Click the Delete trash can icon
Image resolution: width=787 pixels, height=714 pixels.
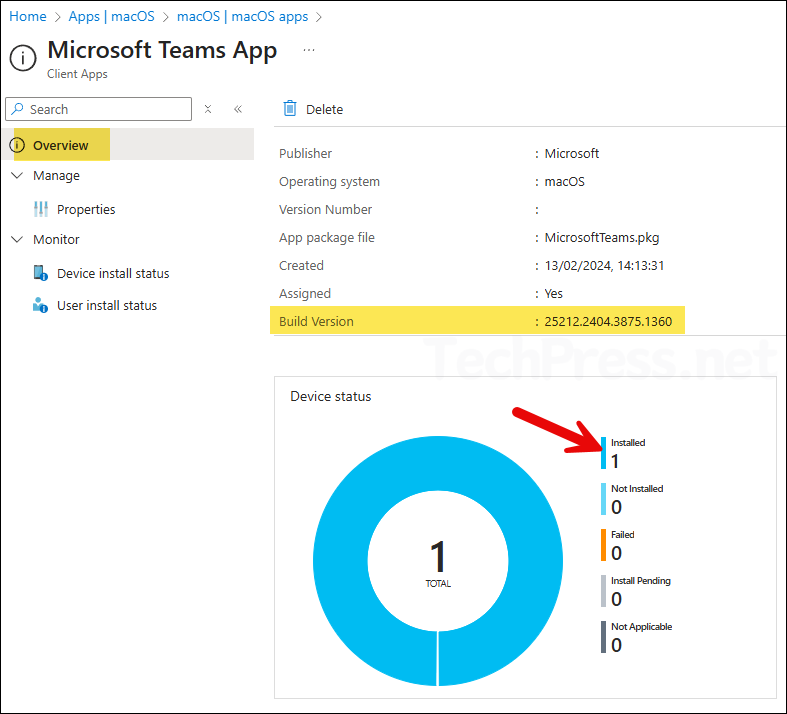(x=290, y=108)
